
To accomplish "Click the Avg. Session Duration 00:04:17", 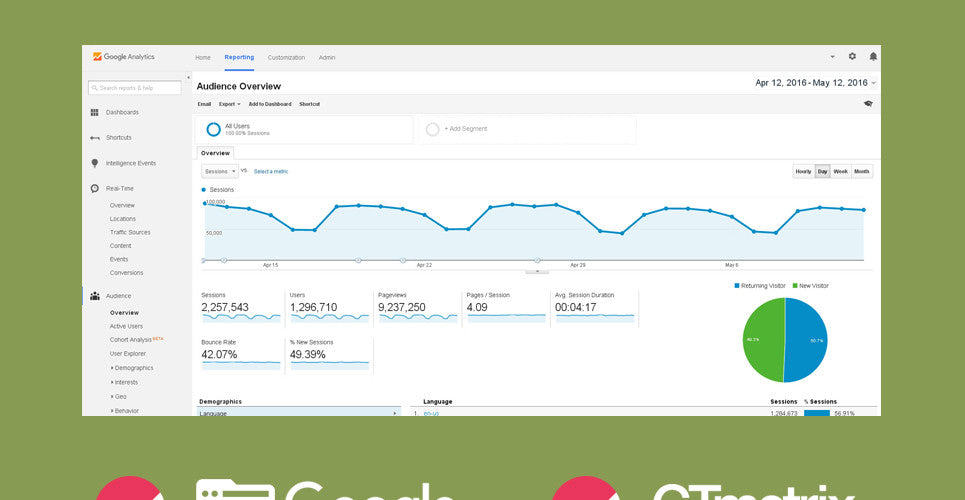I will [575, 307].
